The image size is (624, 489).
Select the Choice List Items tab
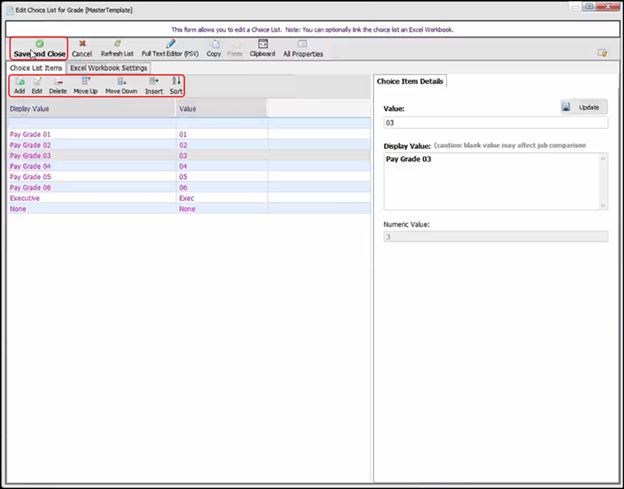[x=36, y=68]
